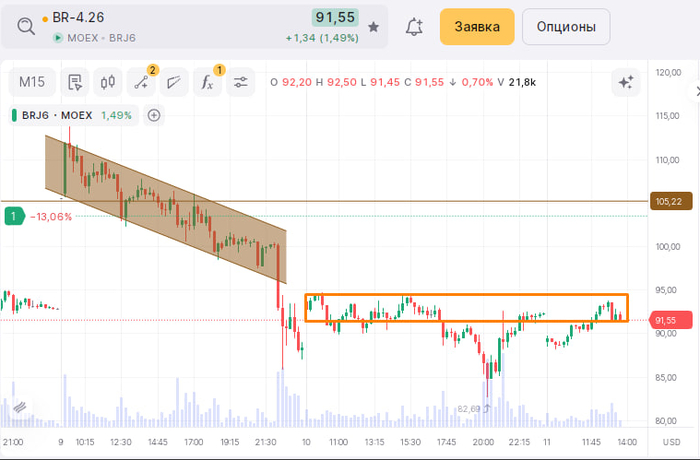Click the green position marker labeled 1
The width and height of the screenshot is (700, 460).
pos(13,215)
